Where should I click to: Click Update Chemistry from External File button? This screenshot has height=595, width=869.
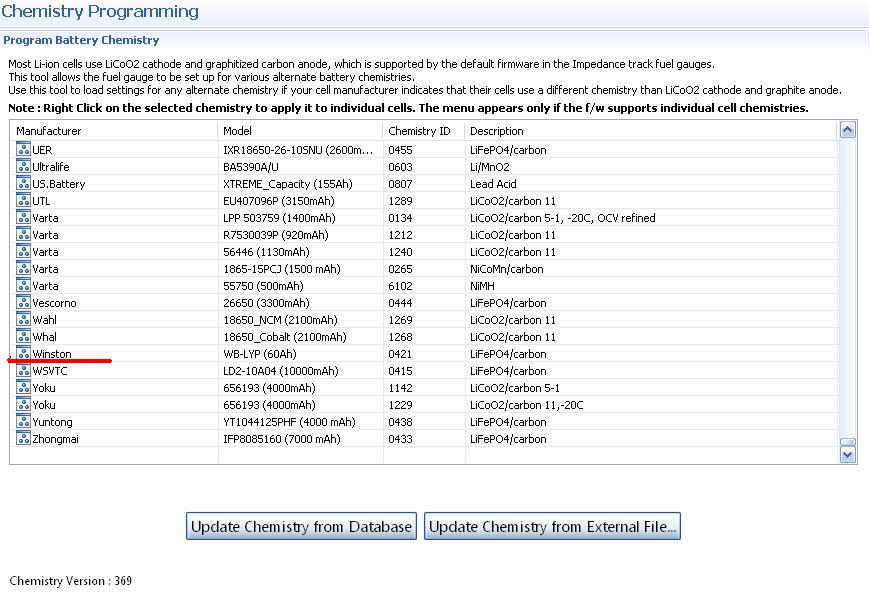click(x=552, y=526)
